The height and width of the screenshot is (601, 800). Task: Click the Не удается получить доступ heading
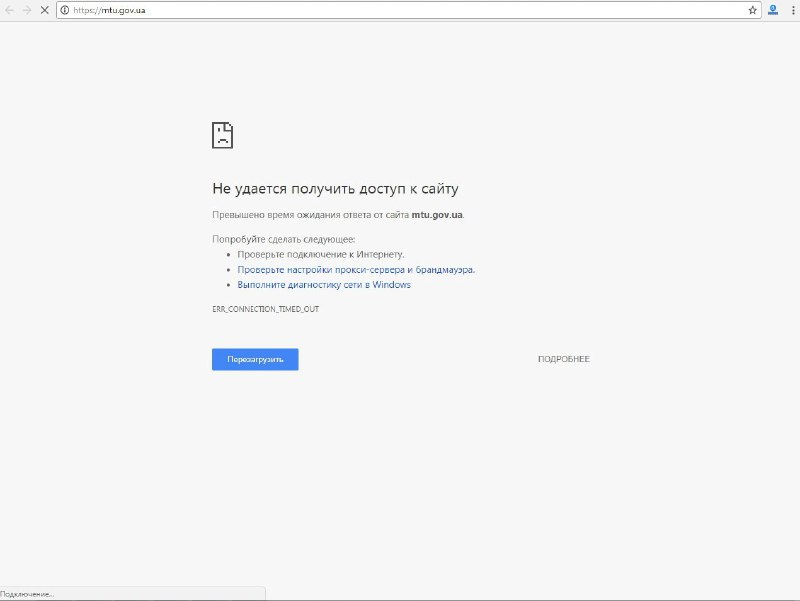(334, 188)
